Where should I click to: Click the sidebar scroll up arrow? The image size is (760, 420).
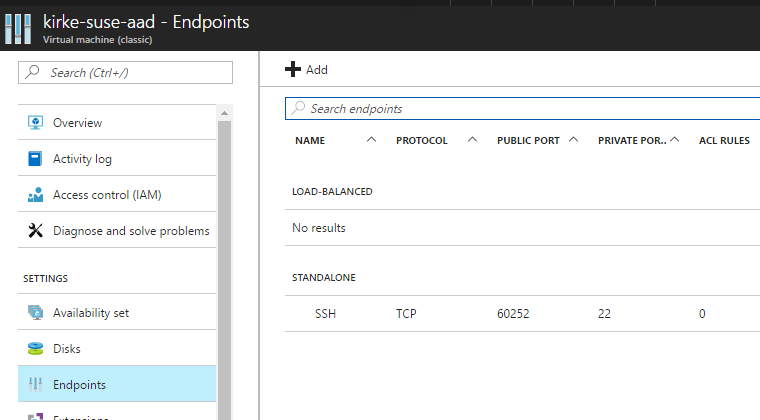pos(224,113)
